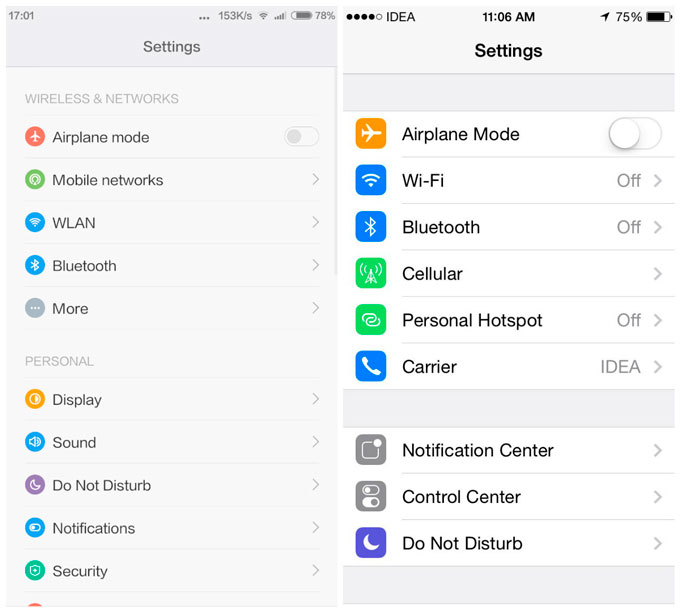The width and height of the screenshot is (680, 612).
Task: Enable the iOS Airplane Mode switch
Action: coord(635,134)
